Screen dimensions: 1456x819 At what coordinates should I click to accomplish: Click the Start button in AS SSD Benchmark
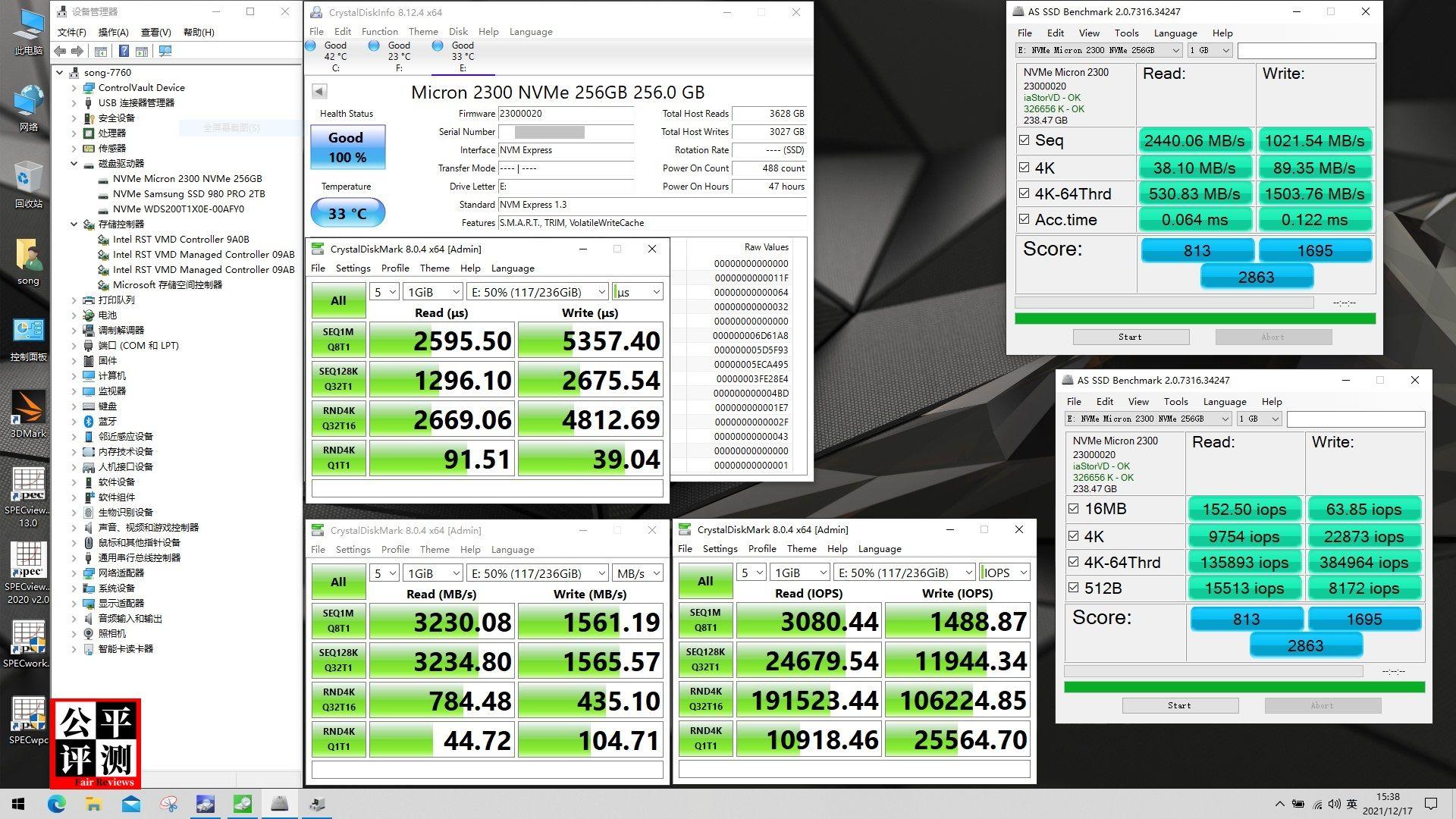[1130, 337]
